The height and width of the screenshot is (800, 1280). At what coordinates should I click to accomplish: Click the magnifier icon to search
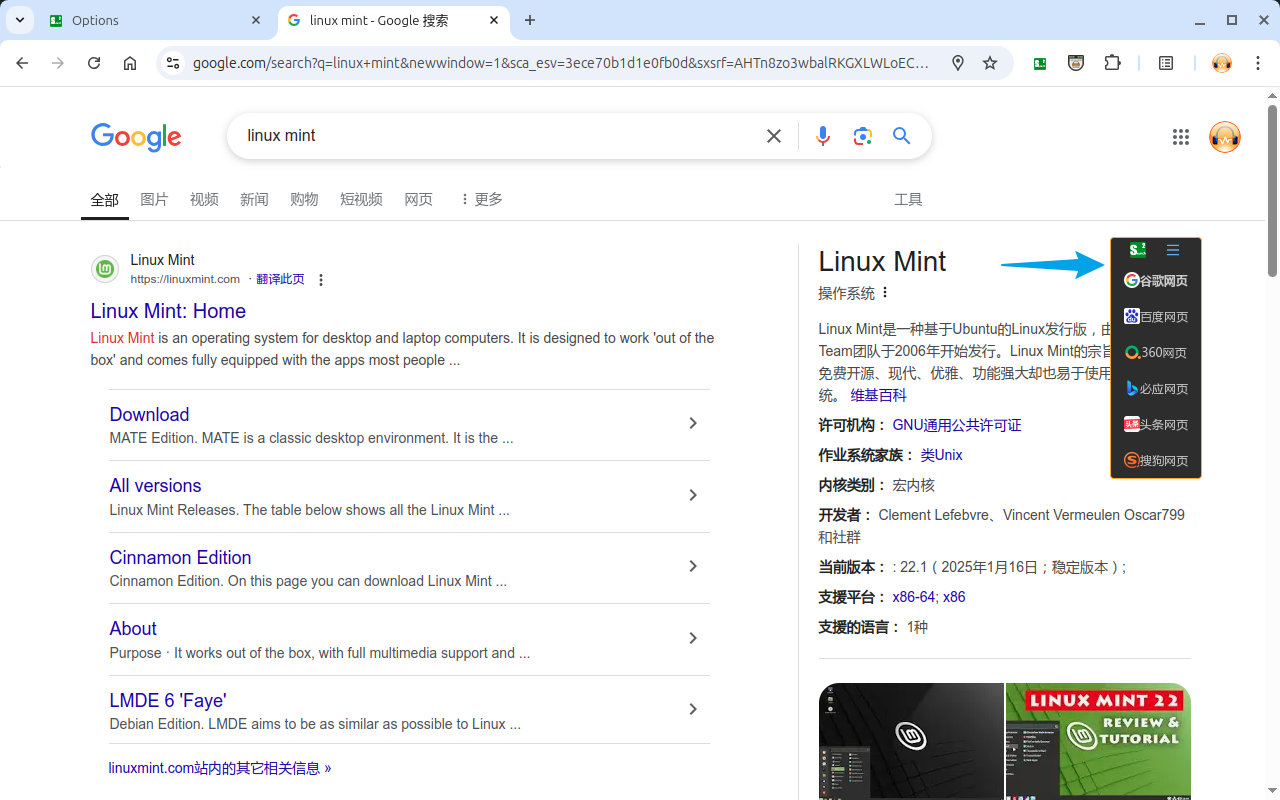click(x=901, y=136)
